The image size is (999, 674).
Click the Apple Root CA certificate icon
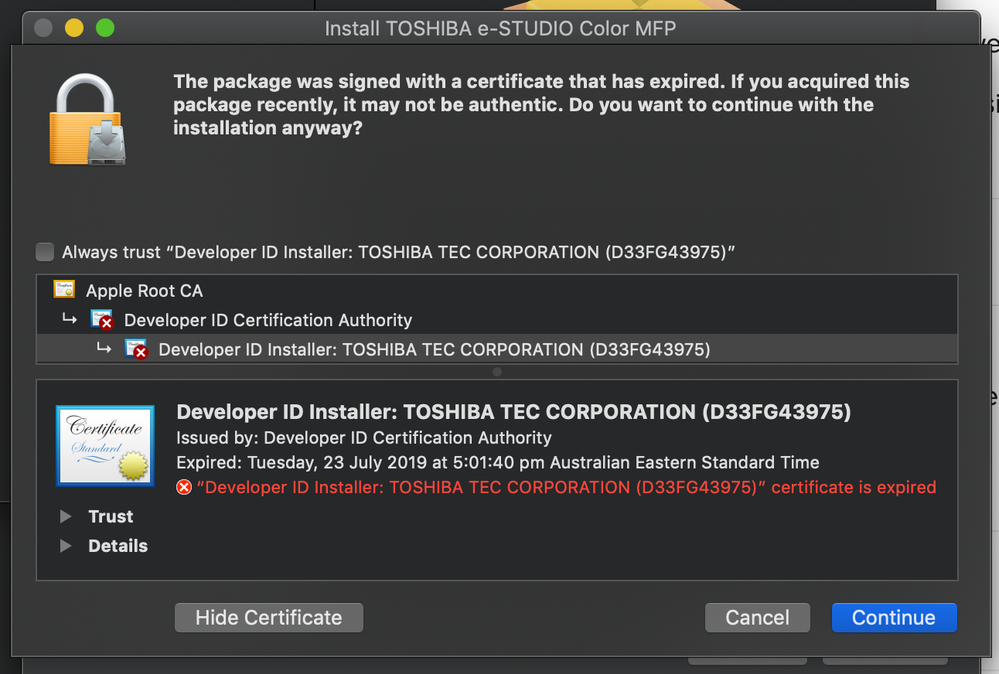click(x=64, y=290)
